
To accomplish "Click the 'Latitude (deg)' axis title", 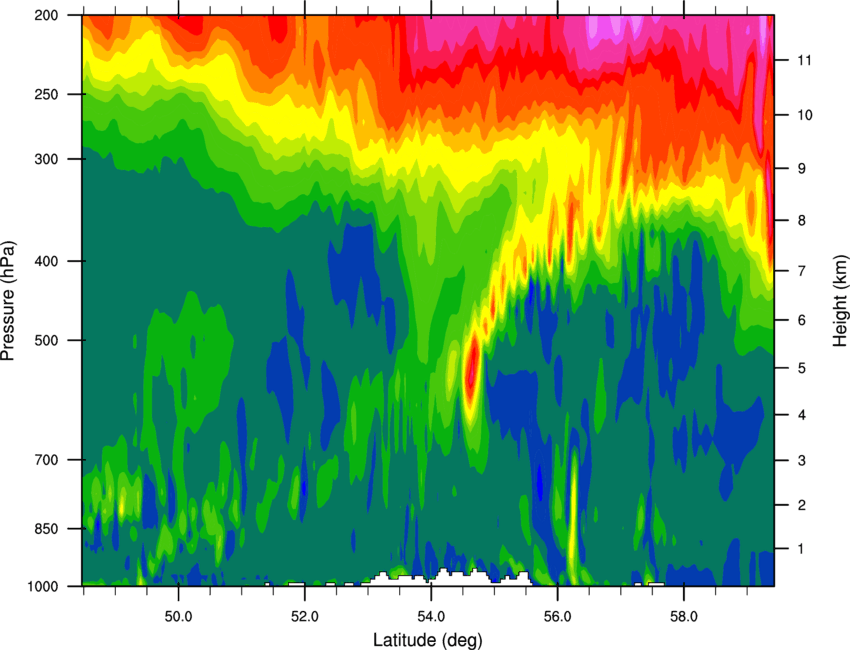I will click(428, 640).
